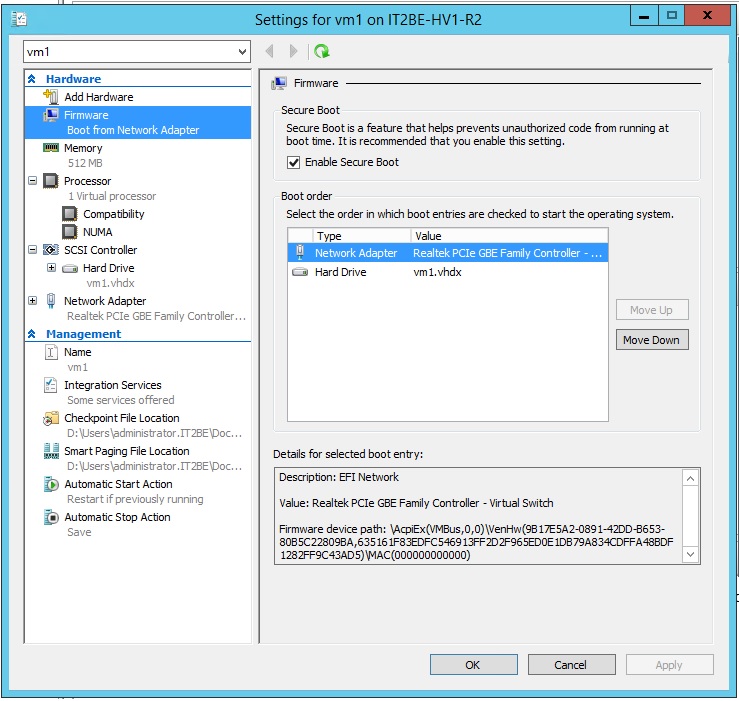Viewport: 739px width, 701px height.
Task: Click the Network Adapter icon in the tree
Action: tap(51, 301)
